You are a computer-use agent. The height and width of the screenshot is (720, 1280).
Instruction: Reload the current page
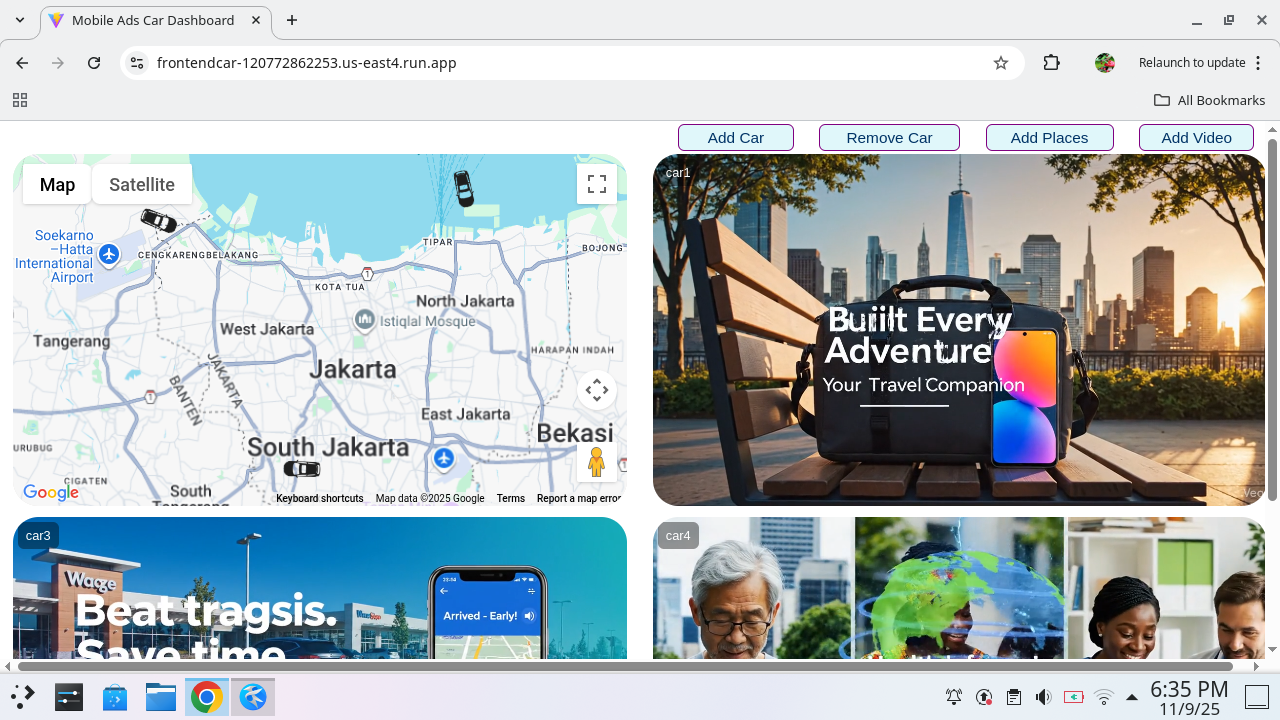[94, 63]
